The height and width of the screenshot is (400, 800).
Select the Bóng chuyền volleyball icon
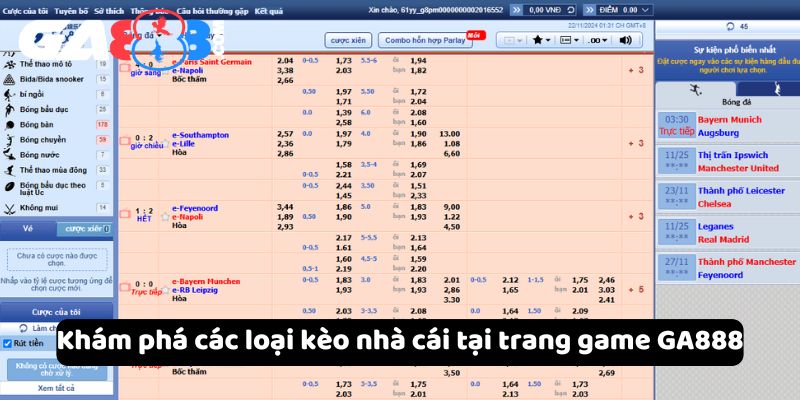coord(9,140)
